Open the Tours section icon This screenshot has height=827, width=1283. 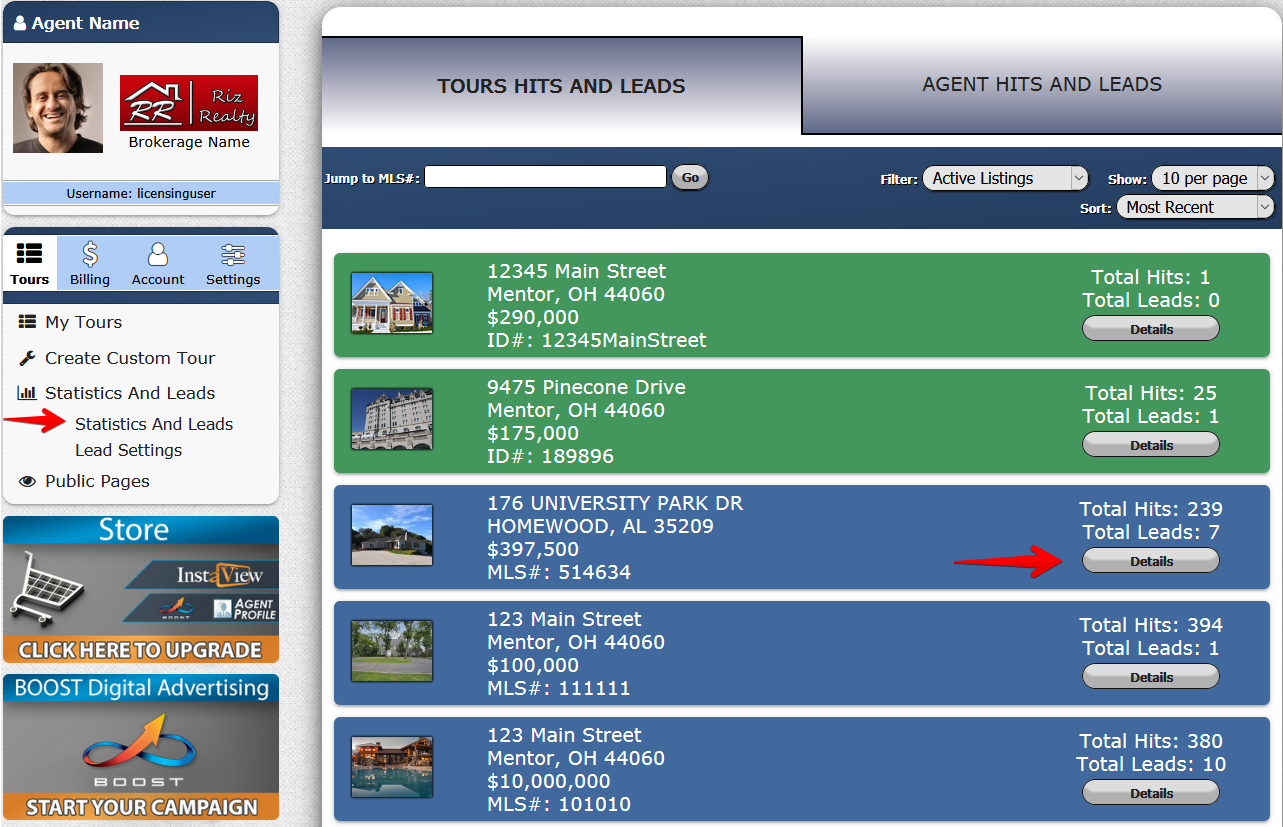pos(30,255)
